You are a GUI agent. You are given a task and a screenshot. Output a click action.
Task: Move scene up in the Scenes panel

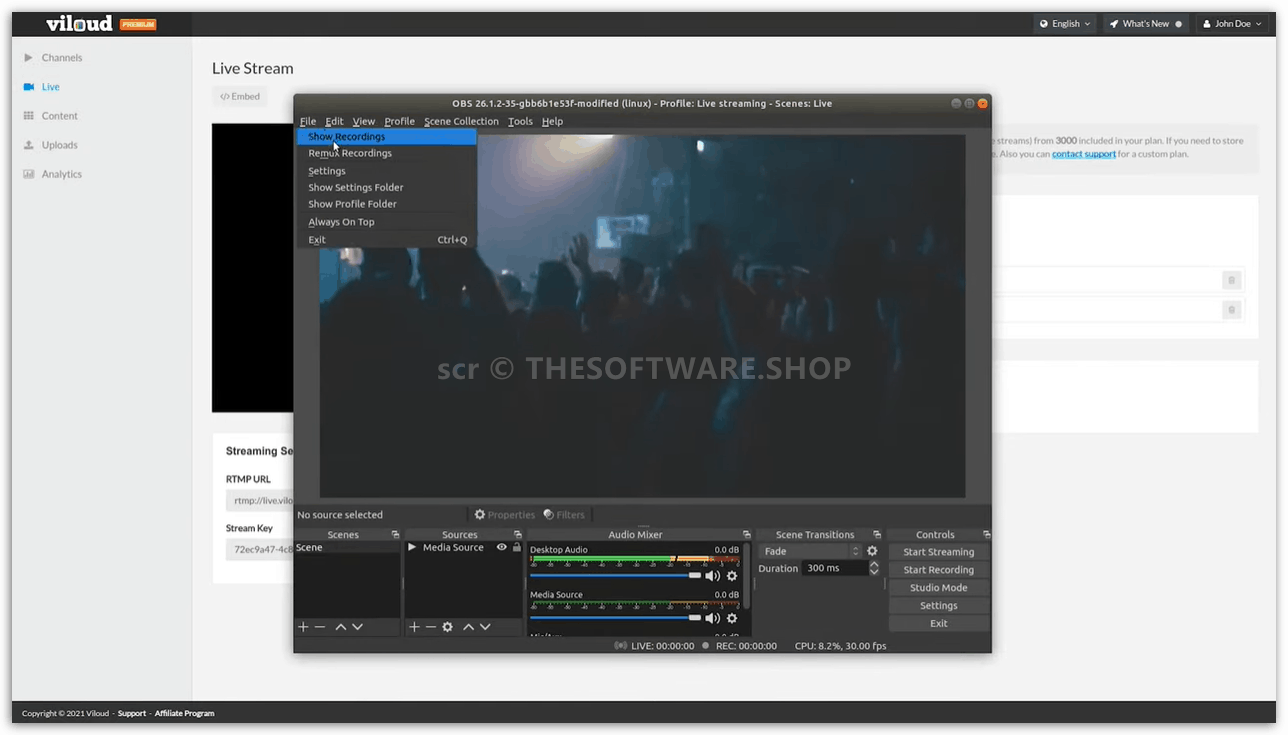(x=340, y=627)
